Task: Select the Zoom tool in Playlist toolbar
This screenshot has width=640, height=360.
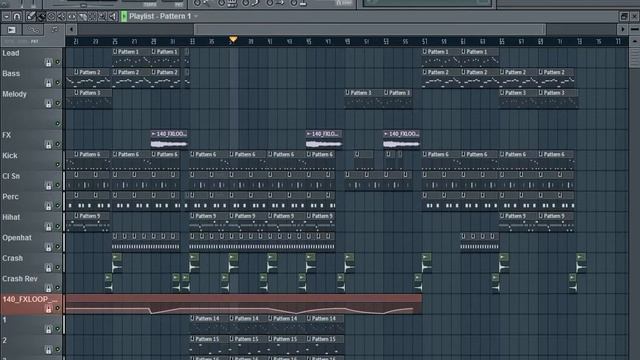Action: [x=102, y=16]
